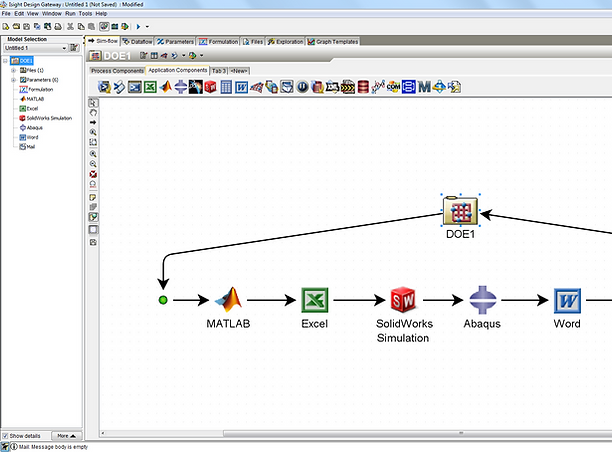The width and height of the screenshot is (612, 452).
Task: Switch to the Formulation tab
Action: 219,41
